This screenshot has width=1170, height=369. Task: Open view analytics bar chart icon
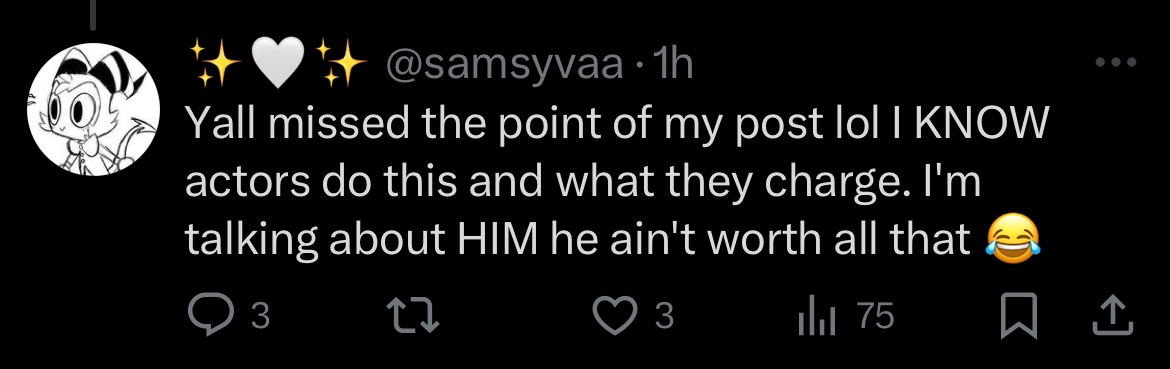[816, 316]
